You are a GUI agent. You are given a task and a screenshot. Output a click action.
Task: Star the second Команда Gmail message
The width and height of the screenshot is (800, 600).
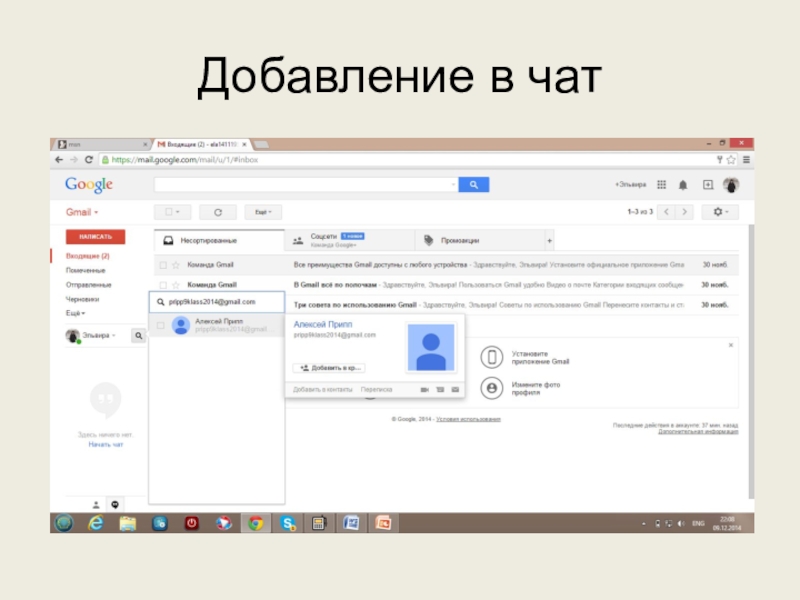pyautogui.click(x=176, y=285)
